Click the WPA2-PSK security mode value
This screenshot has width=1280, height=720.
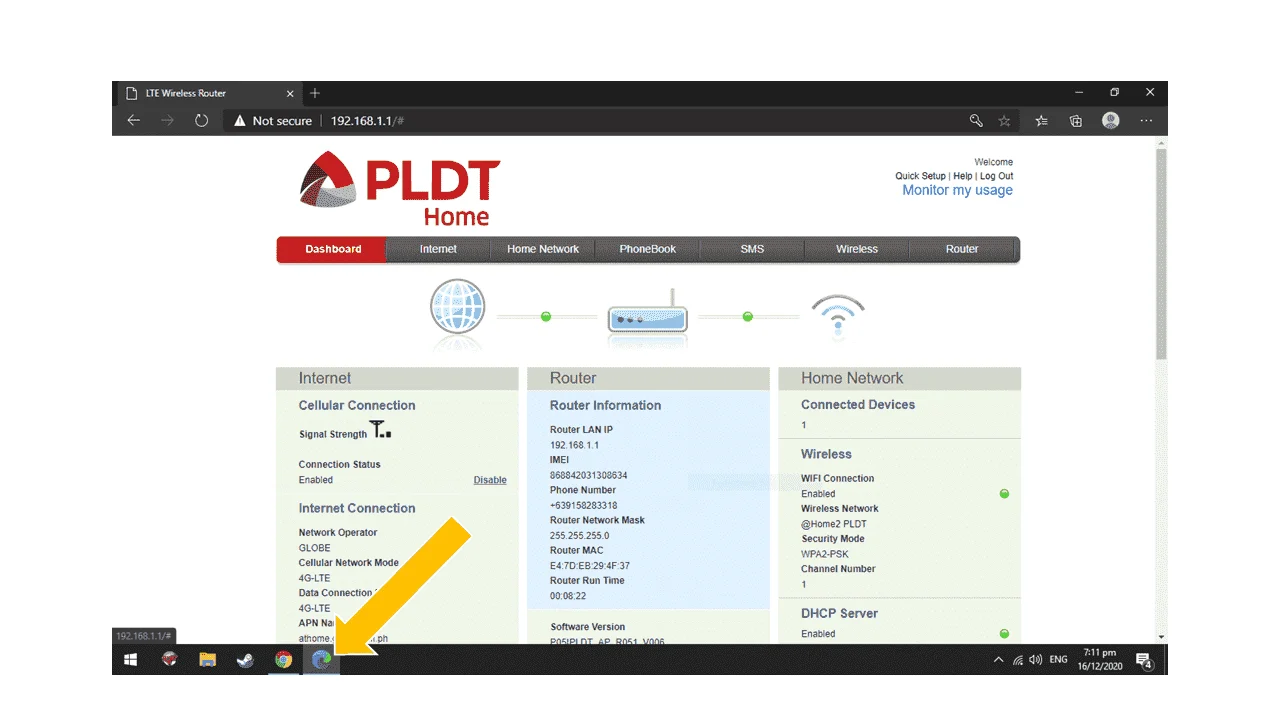[826, 554]
